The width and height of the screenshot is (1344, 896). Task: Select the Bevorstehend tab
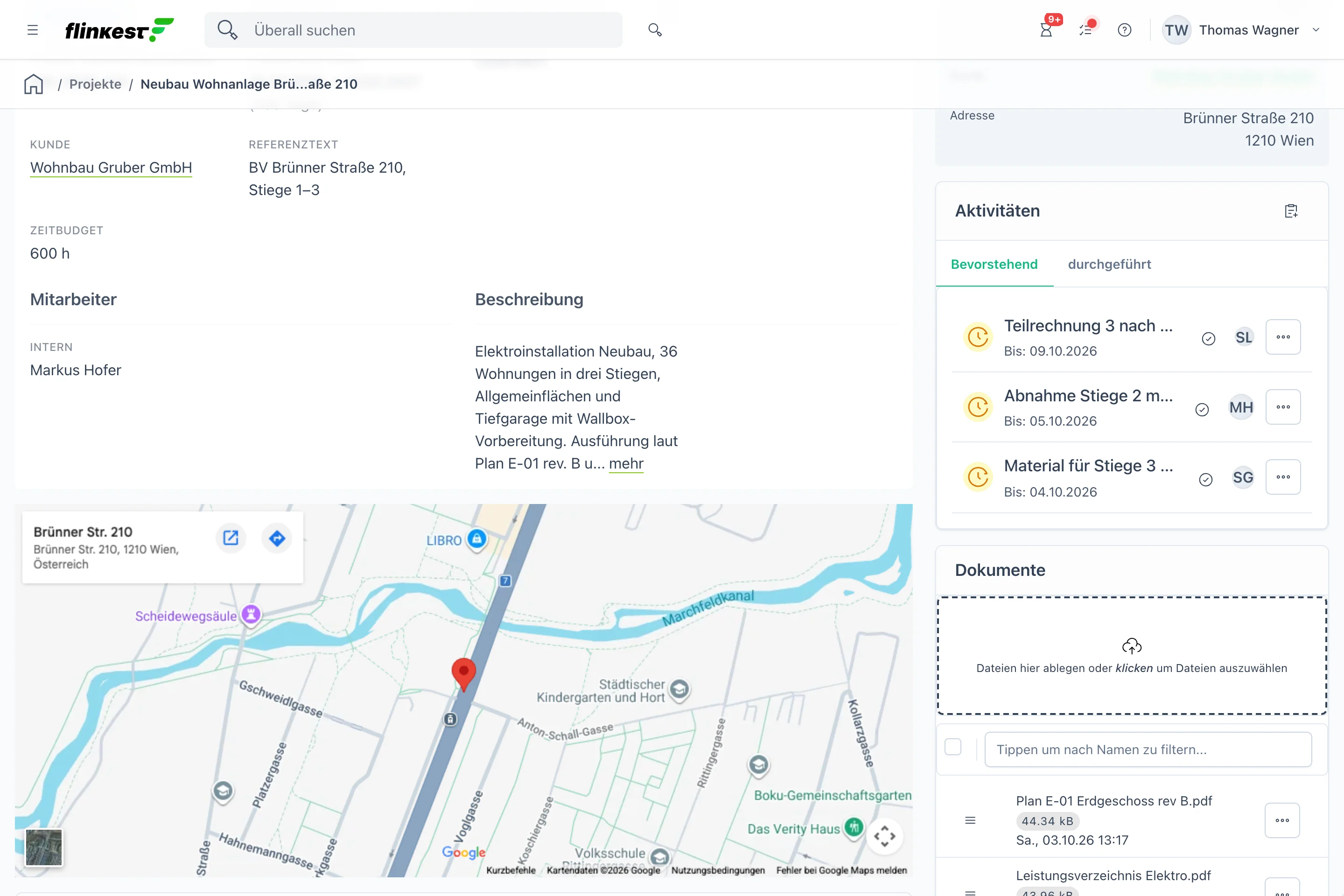pyautogui.click(x=994, y=264)
